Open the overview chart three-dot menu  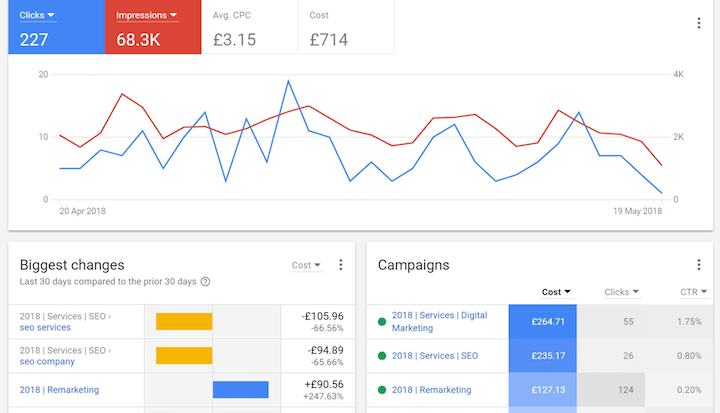pyautogui.click(x=698, y=24)
